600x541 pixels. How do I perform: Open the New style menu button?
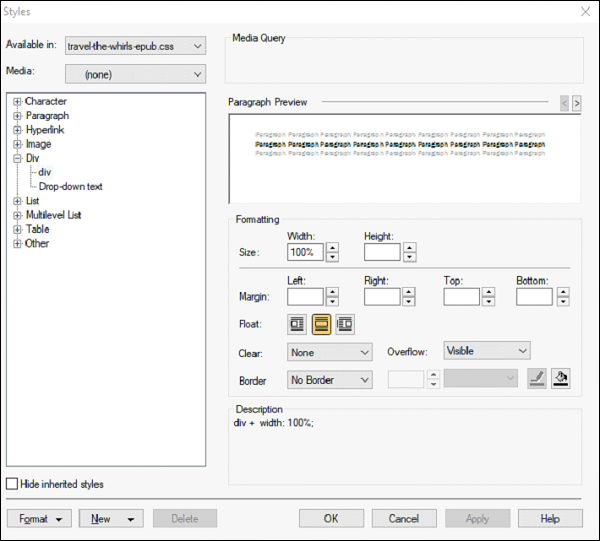(112, 518)
